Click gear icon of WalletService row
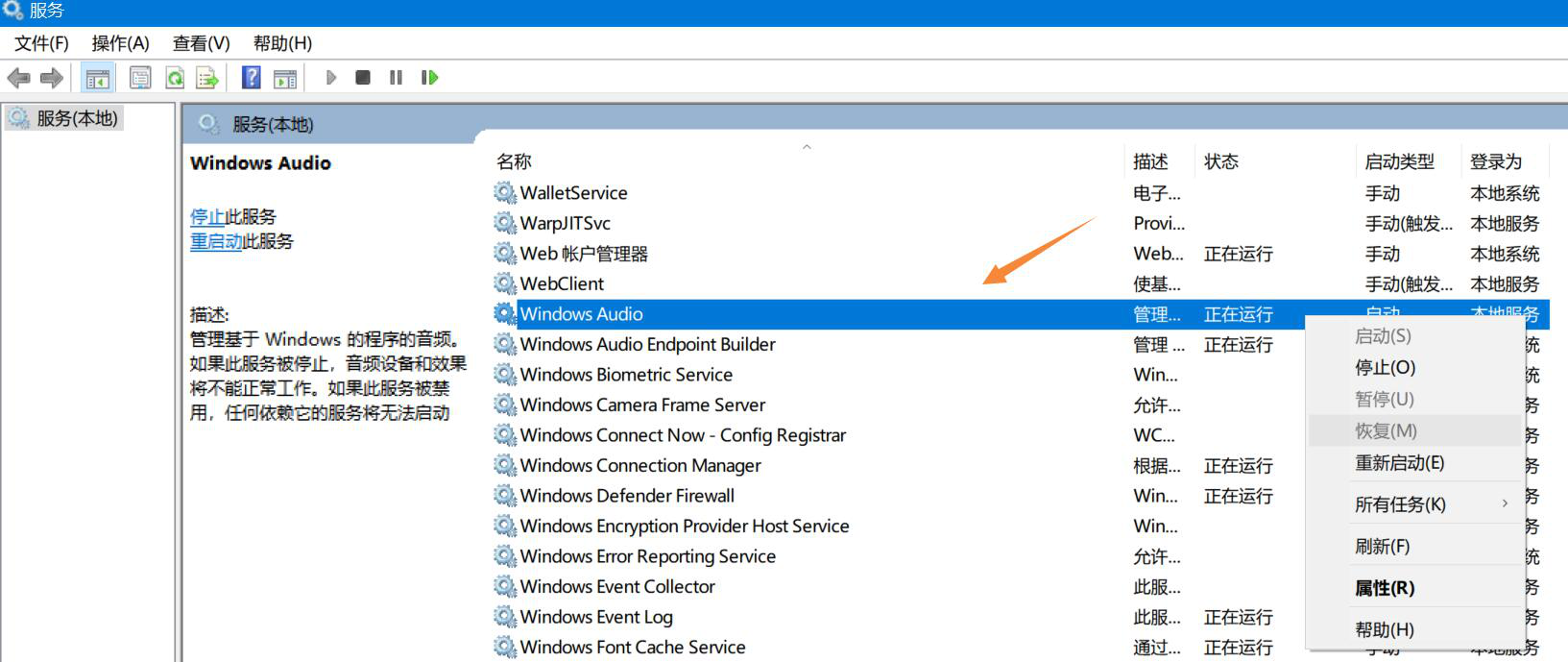This screenshot has width=1568, height=662. pos(505,193)
